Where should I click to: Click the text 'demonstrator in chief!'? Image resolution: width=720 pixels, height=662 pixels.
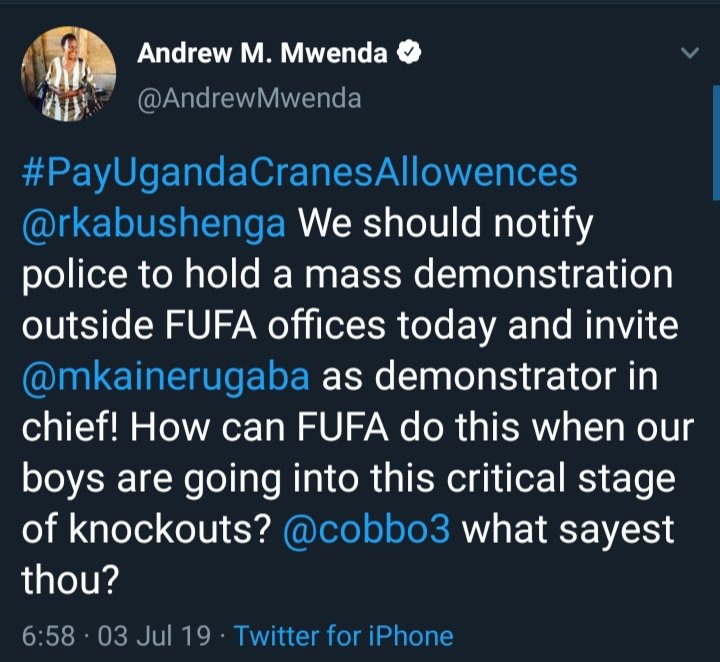click(340, 403)
